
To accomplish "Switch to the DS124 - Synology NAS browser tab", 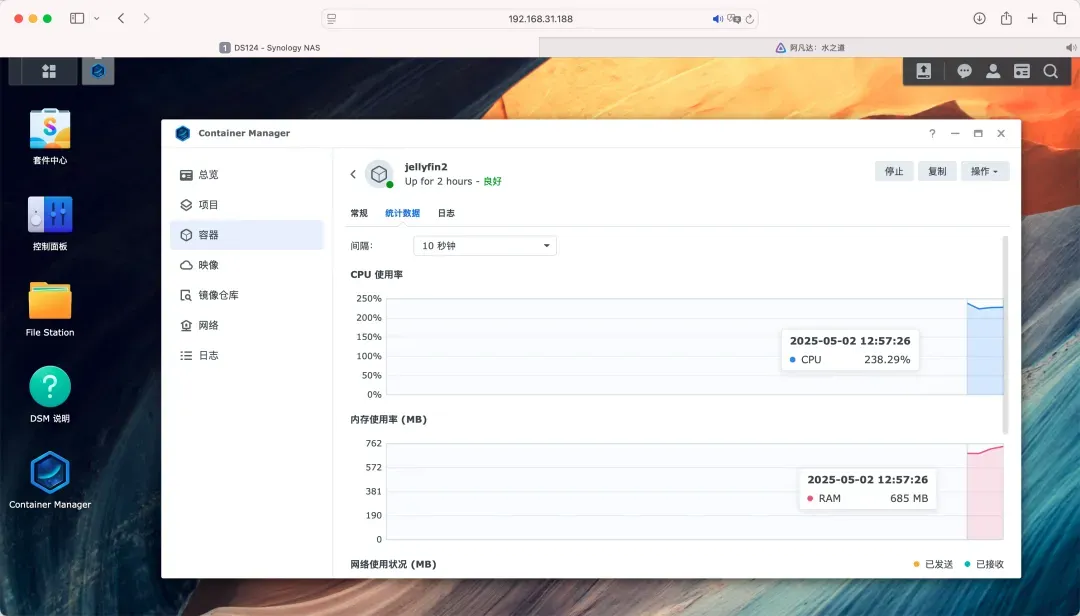I will coord(269,48).
